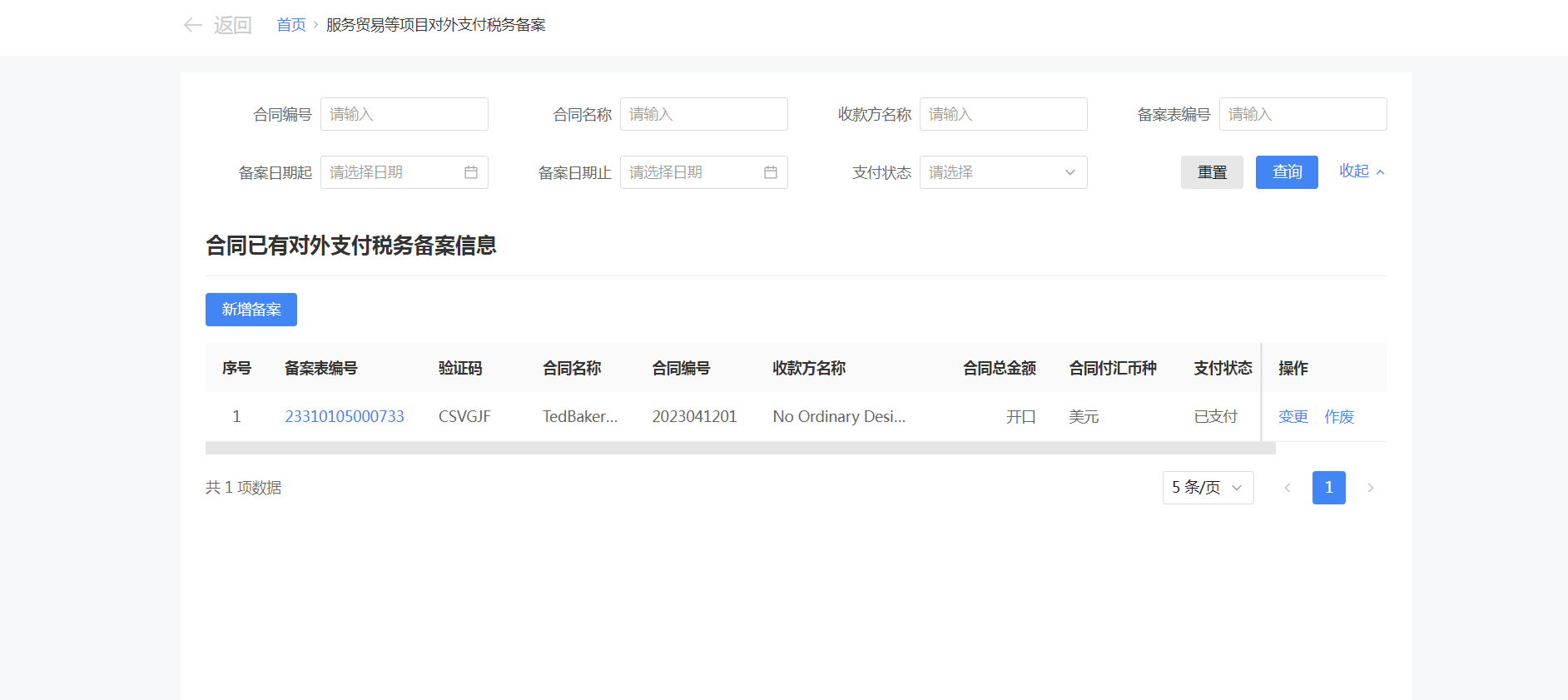This screenshot has height=700, width=1568.
Task: Click the back arrow icon
Action: (193, 25)
